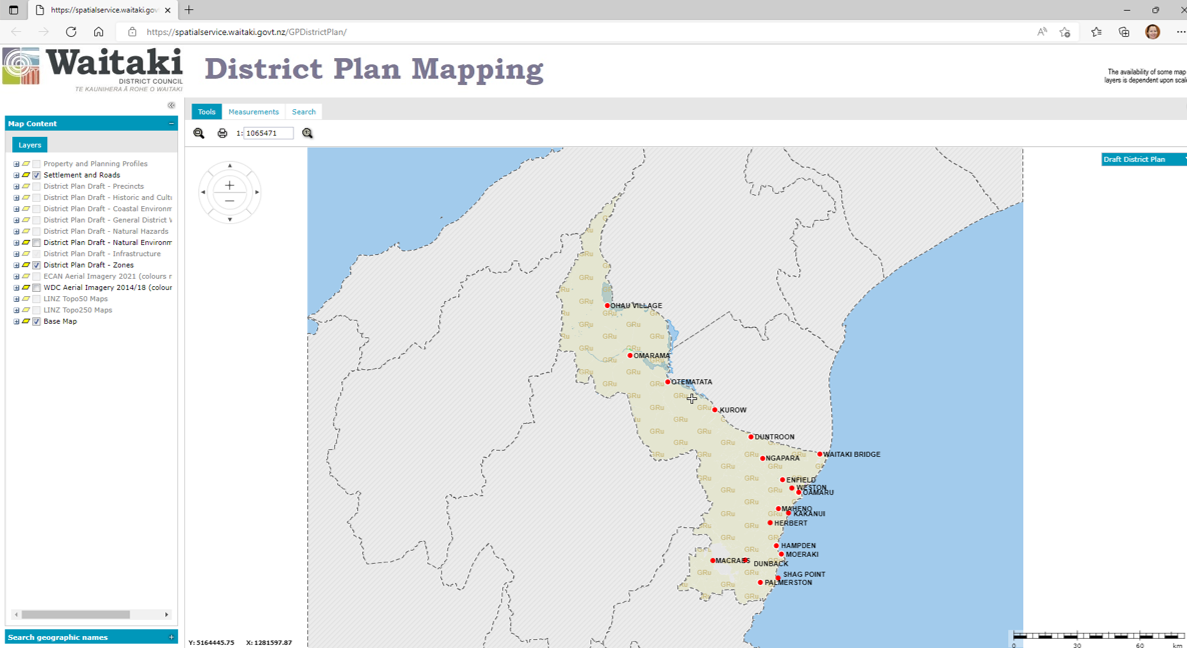Click the KUROW town marker on map
This screenshot has height=652, width=1187.
(715, 410)
